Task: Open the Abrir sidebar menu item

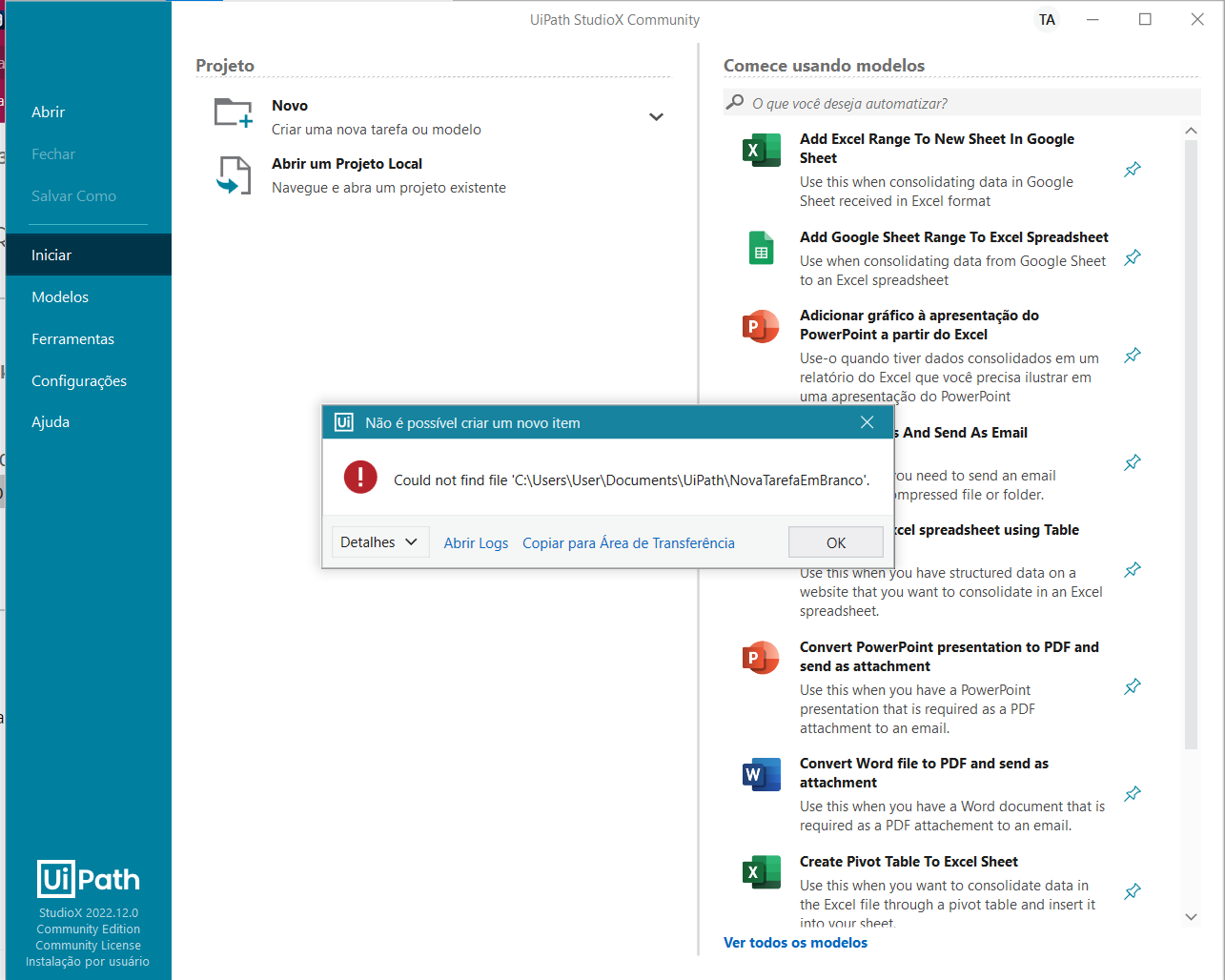Action: tap(49, 112)
